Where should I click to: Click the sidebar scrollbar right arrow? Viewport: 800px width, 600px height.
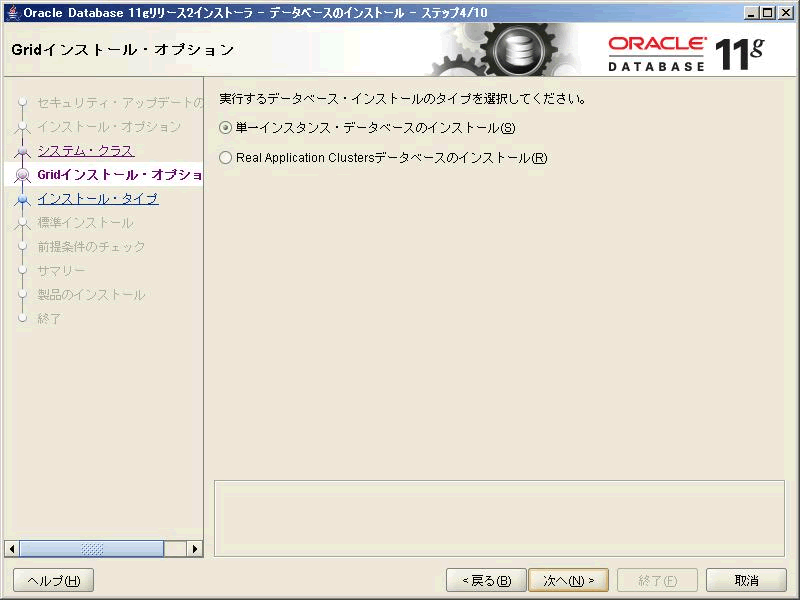click(195, 549)
